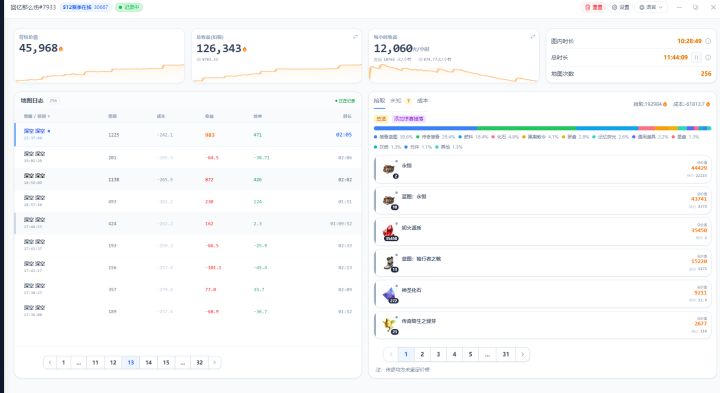This screenshot has width=720, height=393.
Task: Go to the next map log page
Action: pyautogui.click(x=214, y=362)
